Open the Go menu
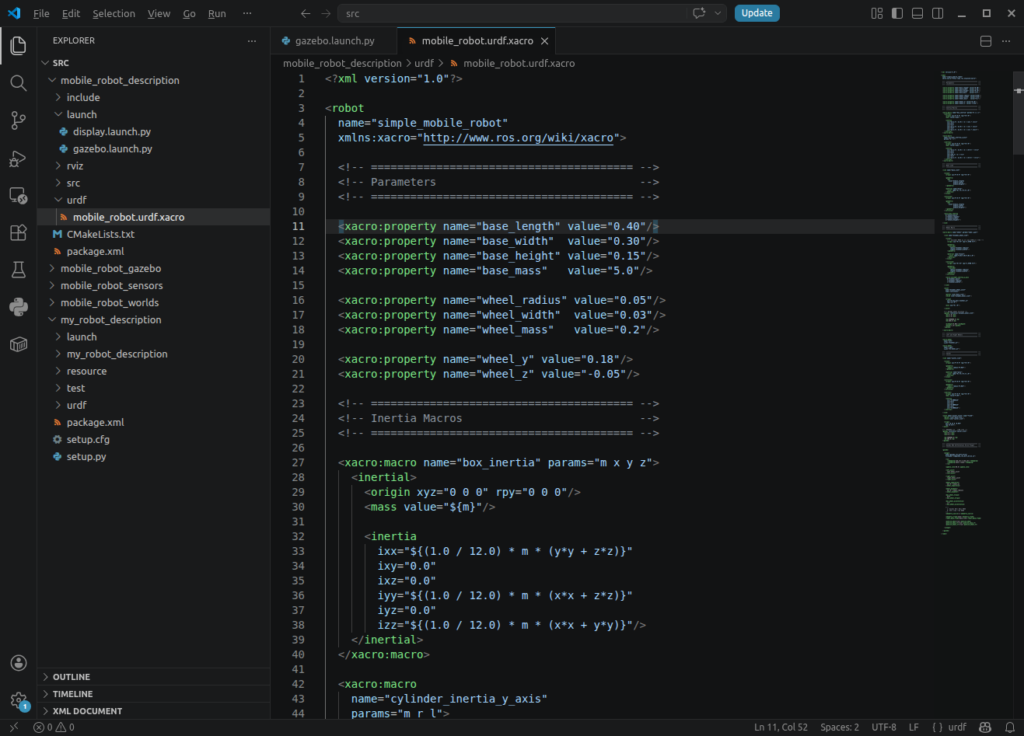Viewport: 1024px width, 736px height. 189,13
